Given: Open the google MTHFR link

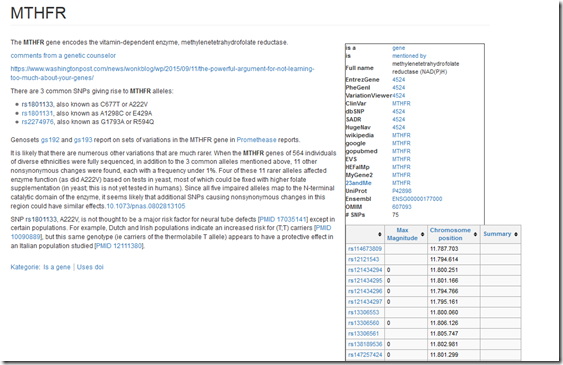Looking at the screenshot, I should pyautogui.click(x=401, y=143).
